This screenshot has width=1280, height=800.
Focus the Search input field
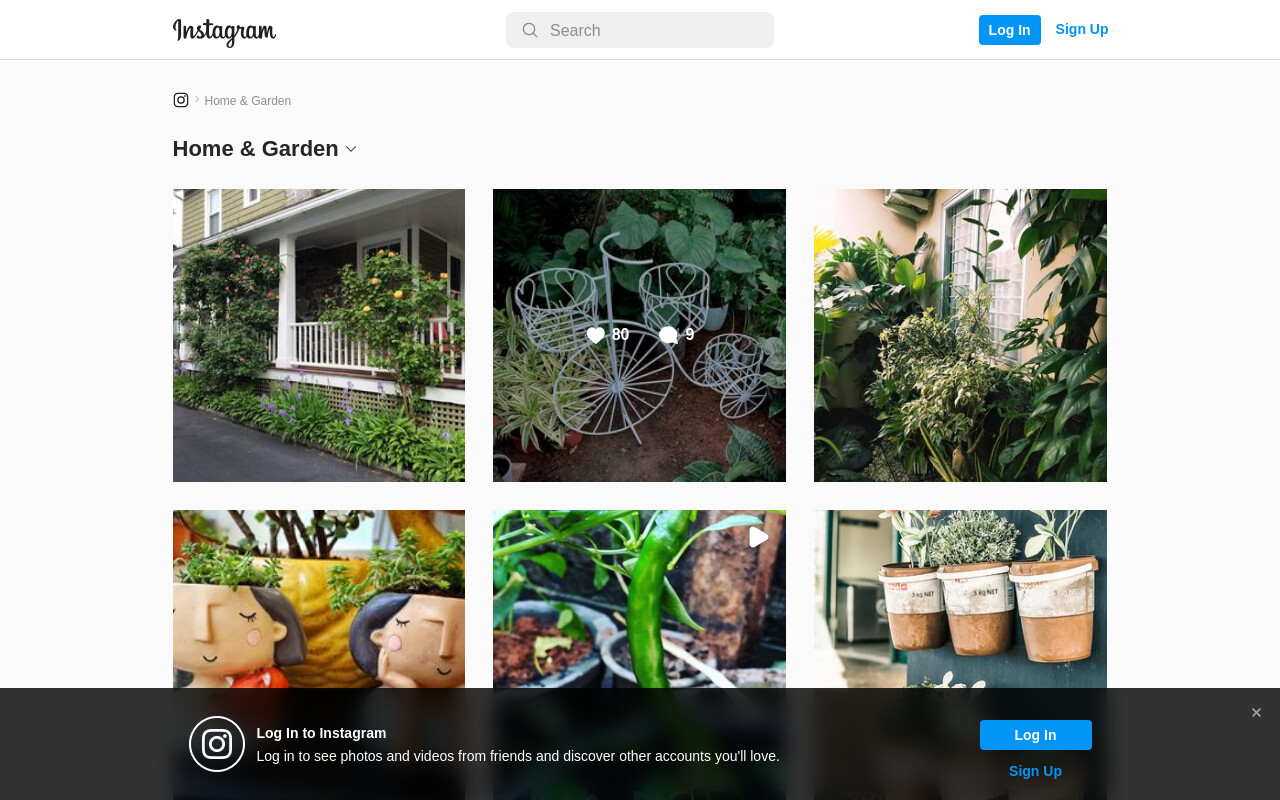[x=640, y=30]
